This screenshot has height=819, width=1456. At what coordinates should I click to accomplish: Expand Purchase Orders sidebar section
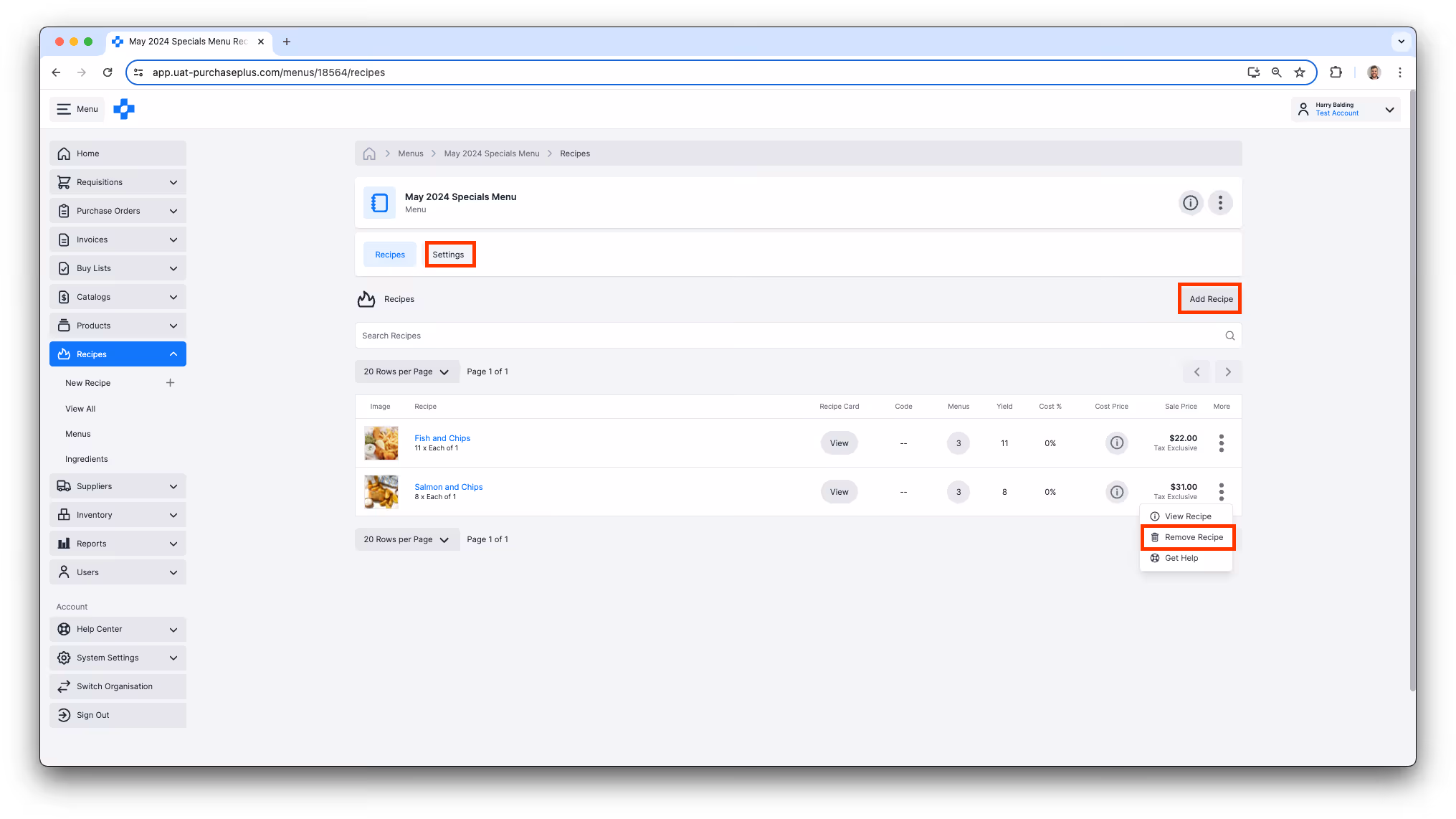coord(118,211)
